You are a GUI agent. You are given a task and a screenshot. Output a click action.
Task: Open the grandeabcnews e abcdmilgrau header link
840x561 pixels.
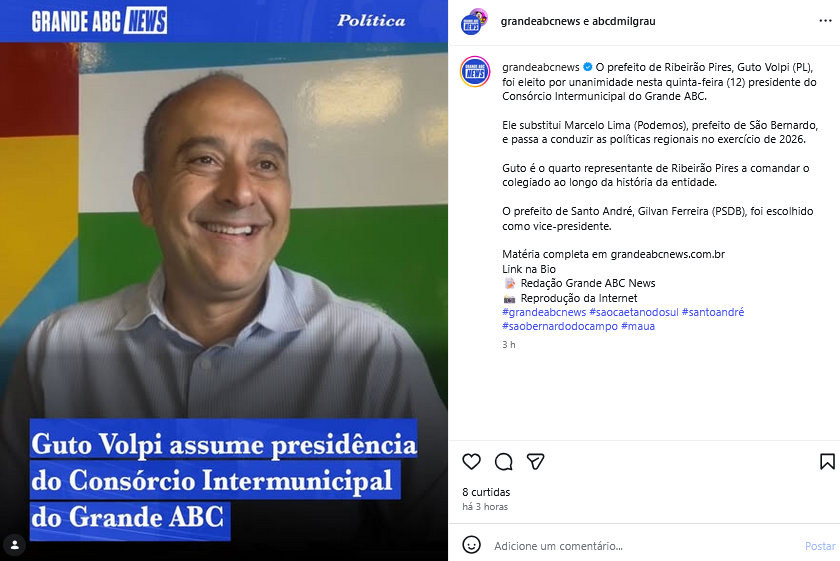pos(578,21)
